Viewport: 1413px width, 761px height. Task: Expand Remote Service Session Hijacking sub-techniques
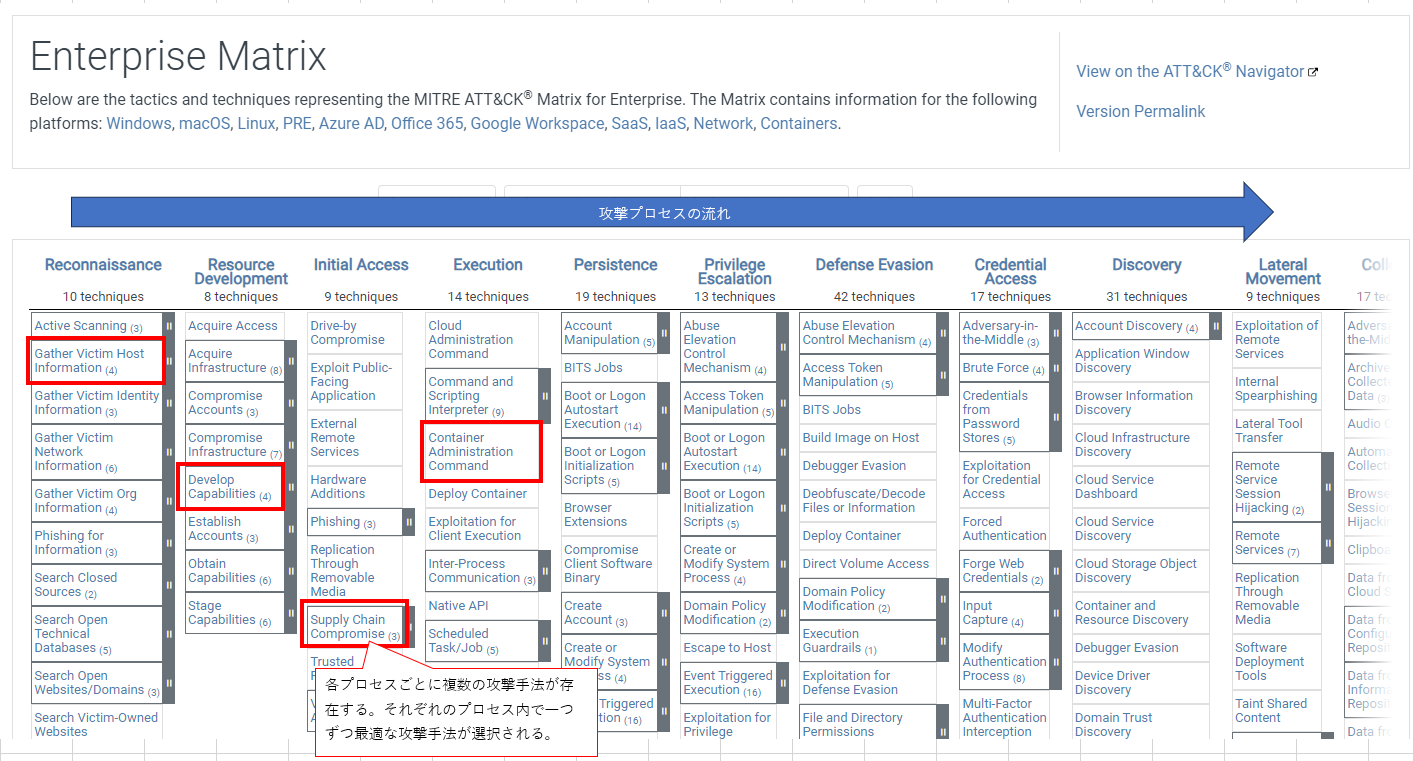pyautogui.click(x=1328, y=487)
